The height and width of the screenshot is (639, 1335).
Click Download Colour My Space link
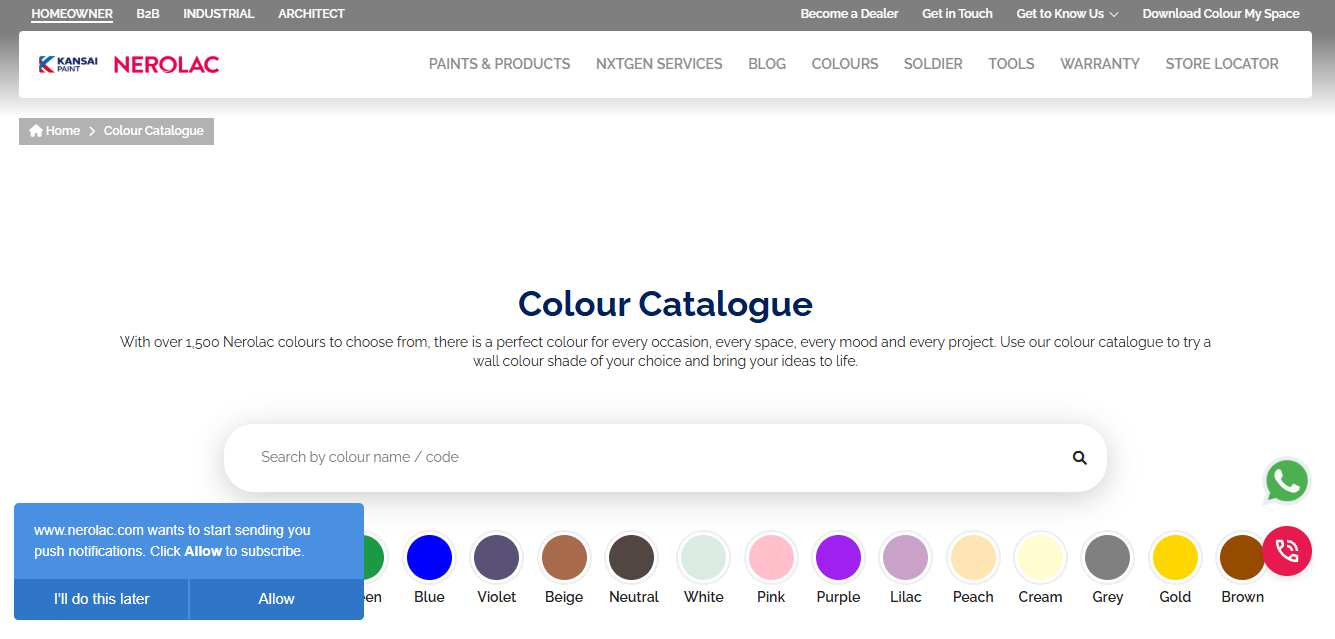tap(1221, 14)
